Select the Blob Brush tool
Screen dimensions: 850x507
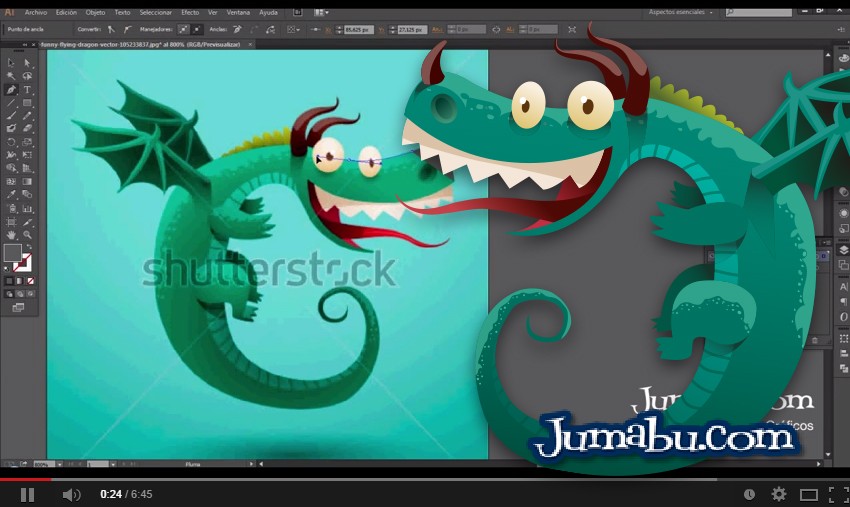click(11, 129)
